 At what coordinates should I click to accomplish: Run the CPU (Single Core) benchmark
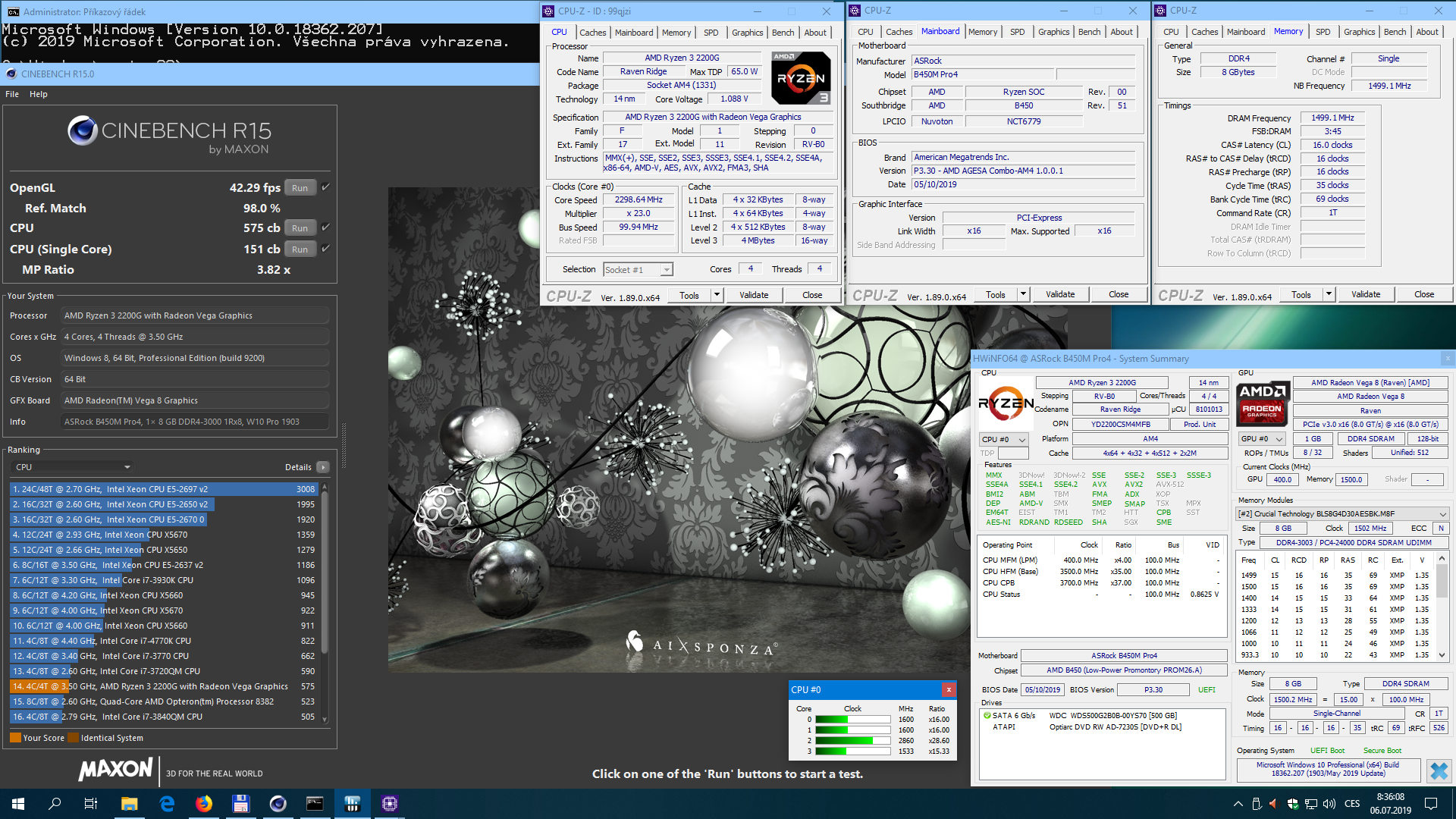tap(300, 249)
